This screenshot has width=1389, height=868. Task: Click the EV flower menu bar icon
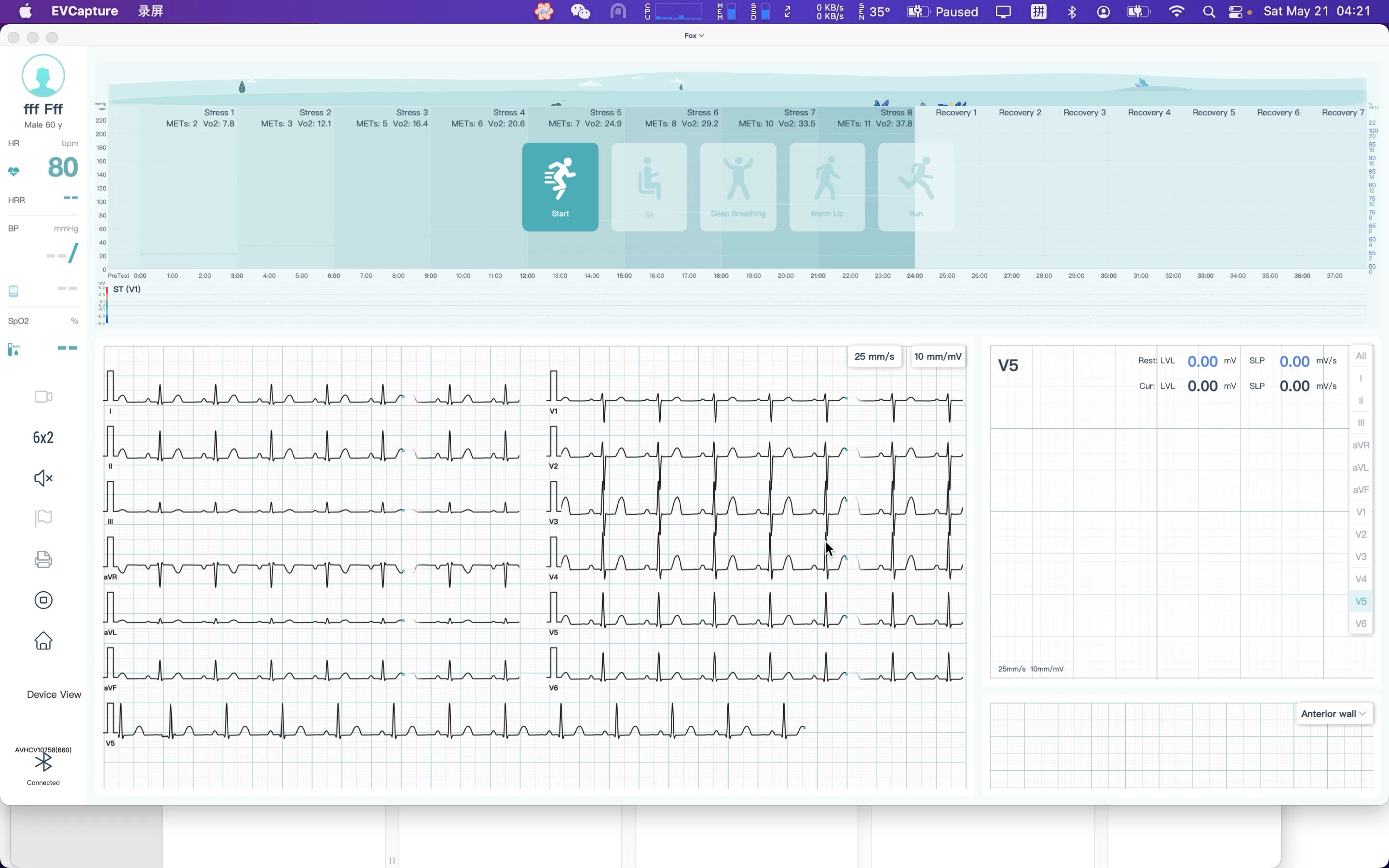544,12
